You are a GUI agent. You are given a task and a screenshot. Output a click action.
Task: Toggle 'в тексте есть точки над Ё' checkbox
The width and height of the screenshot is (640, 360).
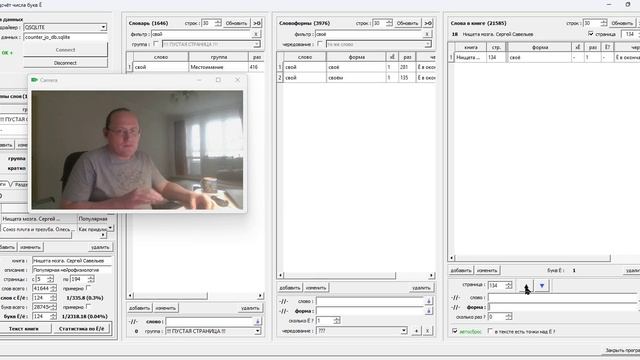click(490, 331)
